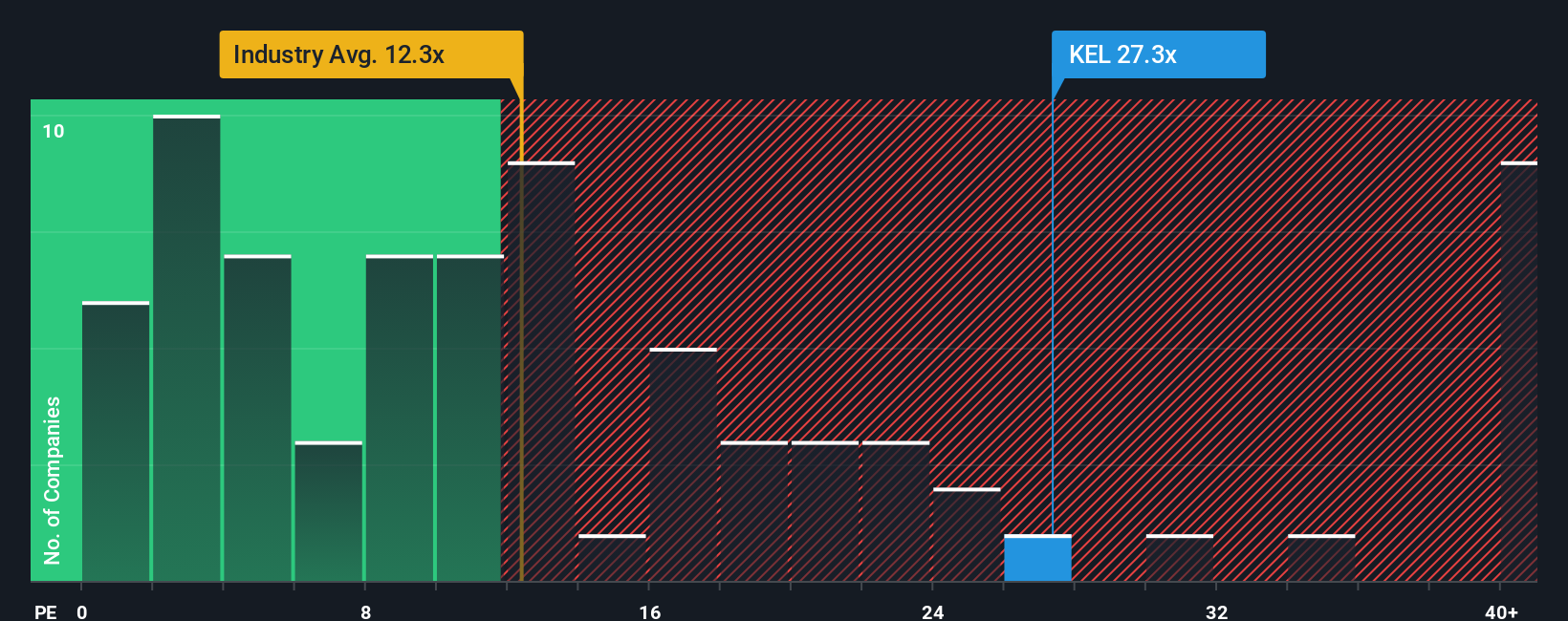Click the bar starting at PE 24

(967, 535)
